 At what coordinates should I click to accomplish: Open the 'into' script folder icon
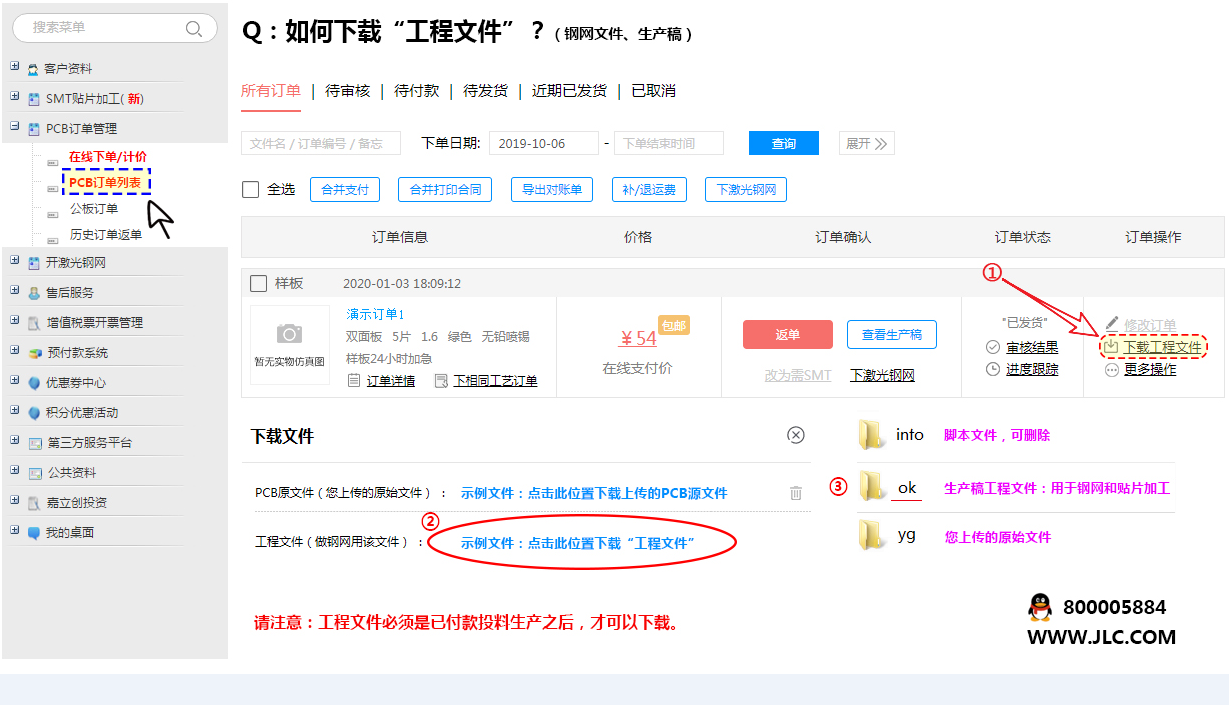tap(873, 434)
